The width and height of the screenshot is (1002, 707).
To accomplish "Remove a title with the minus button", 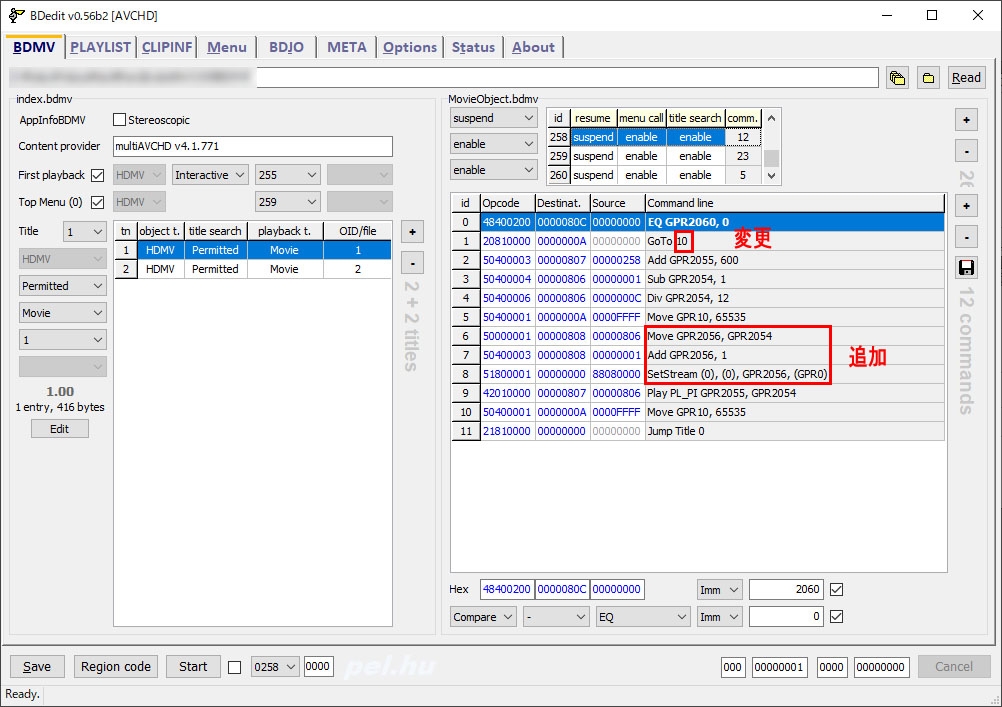I will (412, 262).
